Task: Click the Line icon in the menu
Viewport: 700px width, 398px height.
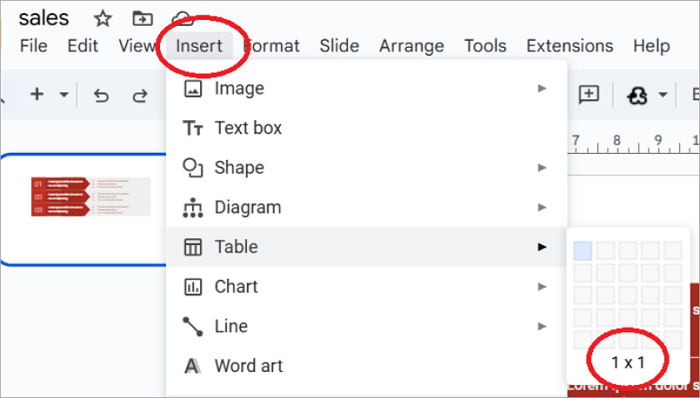Action: click(x=193, y=326)
